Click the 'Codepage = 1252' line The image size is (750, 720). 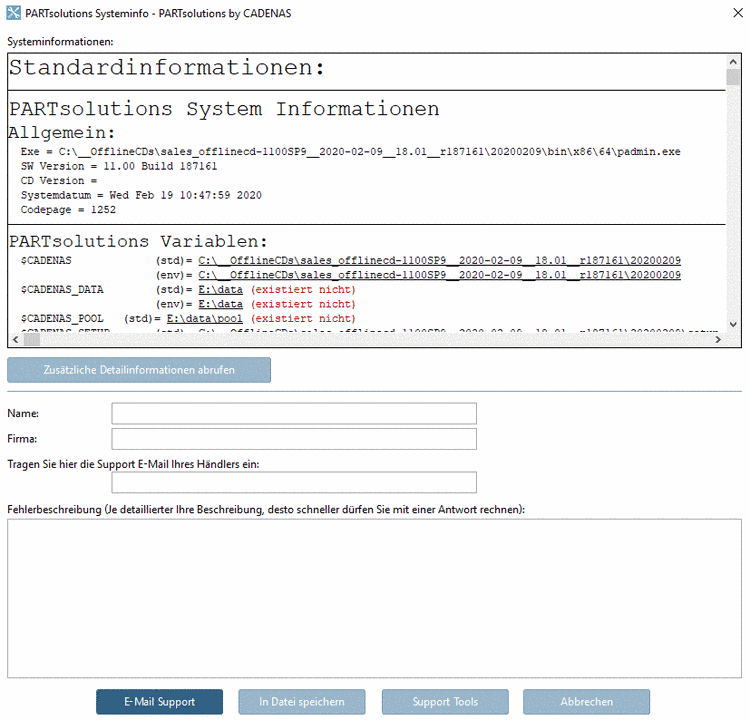(x=68, y=210)
